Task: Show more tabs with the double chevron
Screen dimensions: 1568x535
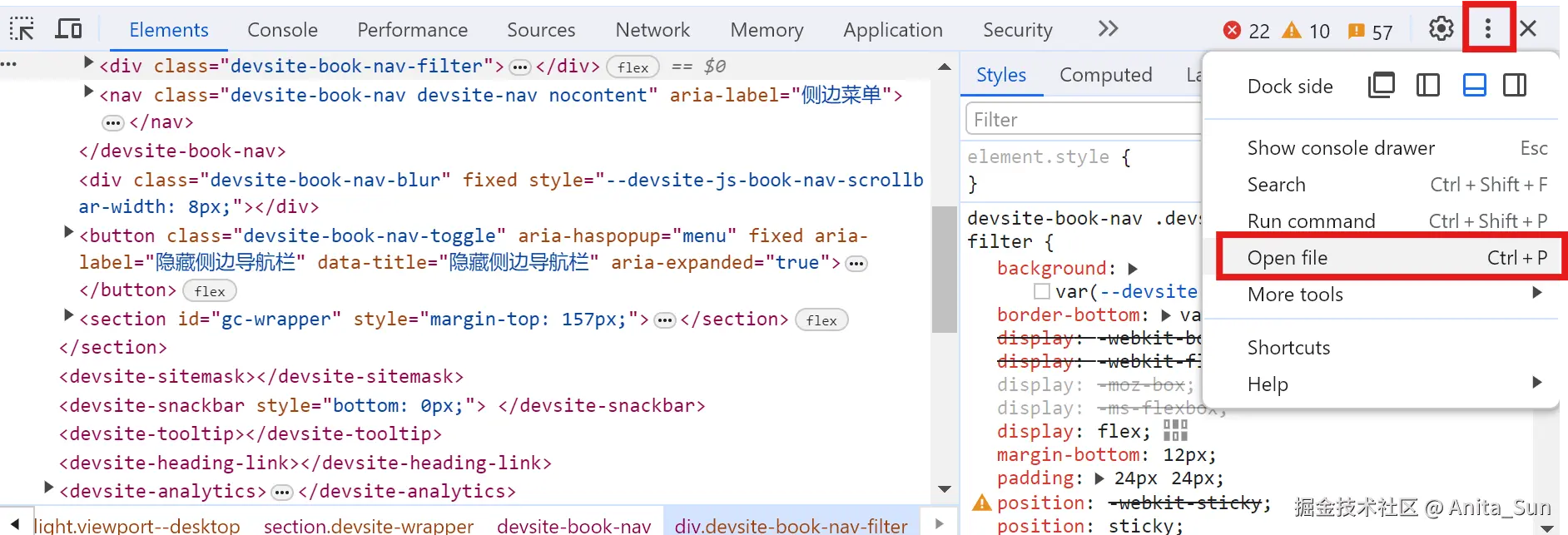Action: point(1108,29)
